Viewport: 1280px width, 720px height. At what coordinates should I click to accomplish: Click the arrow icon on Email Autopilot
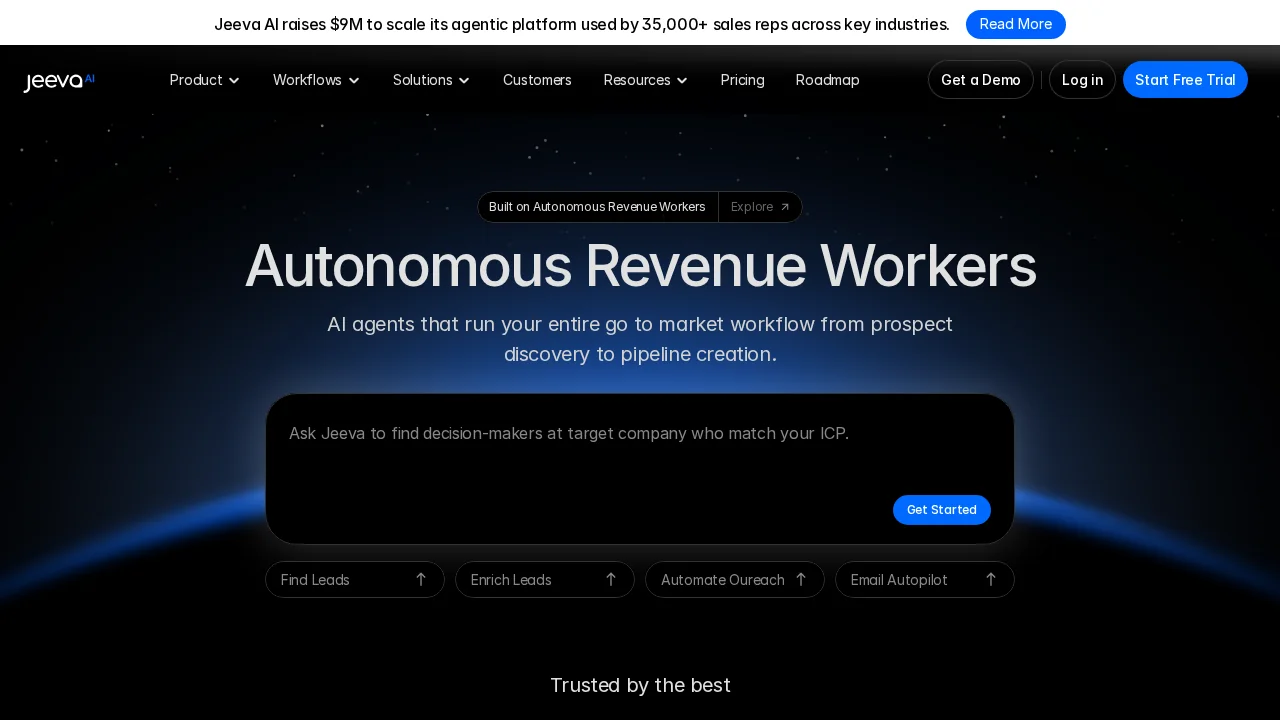991,580
